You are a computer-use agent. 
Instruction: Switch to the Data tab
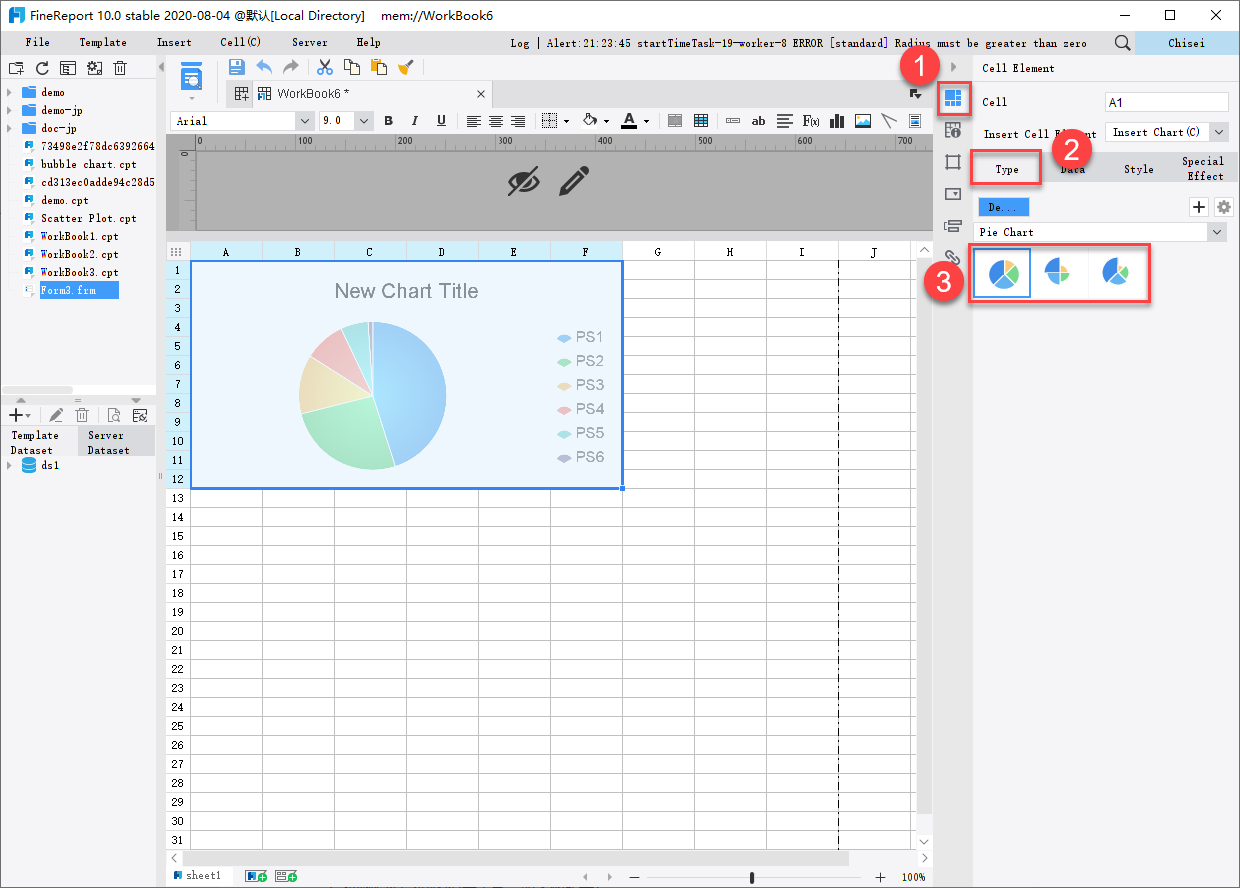tap(1073, 168)
